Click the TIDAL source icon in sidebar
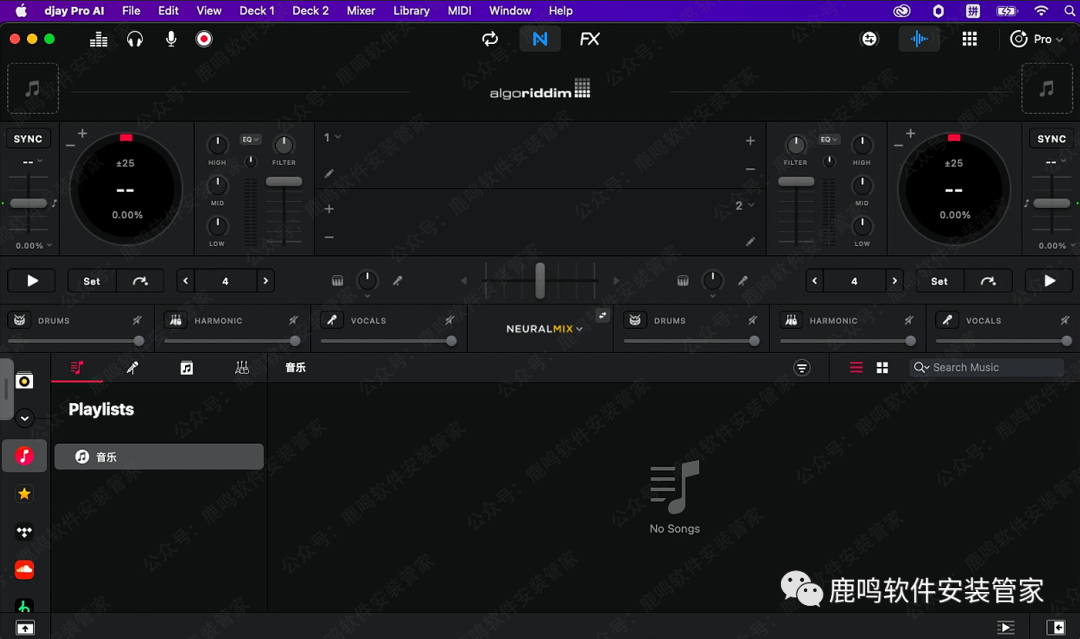Viewport: 1080px width, 639px height. coord(25,532)
